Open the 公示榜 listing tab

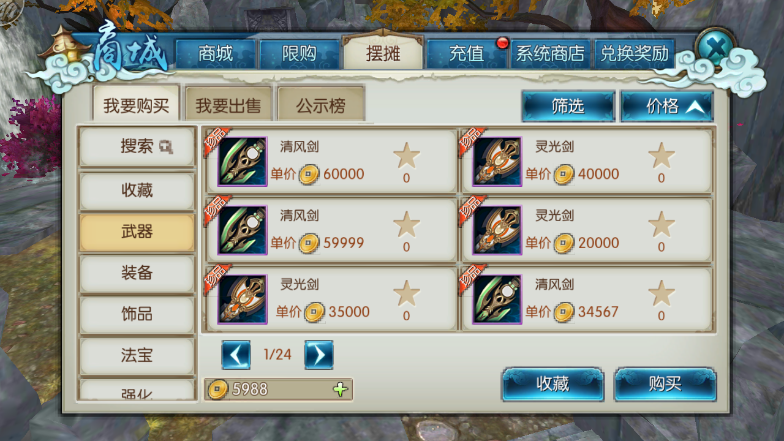[320, 105]
